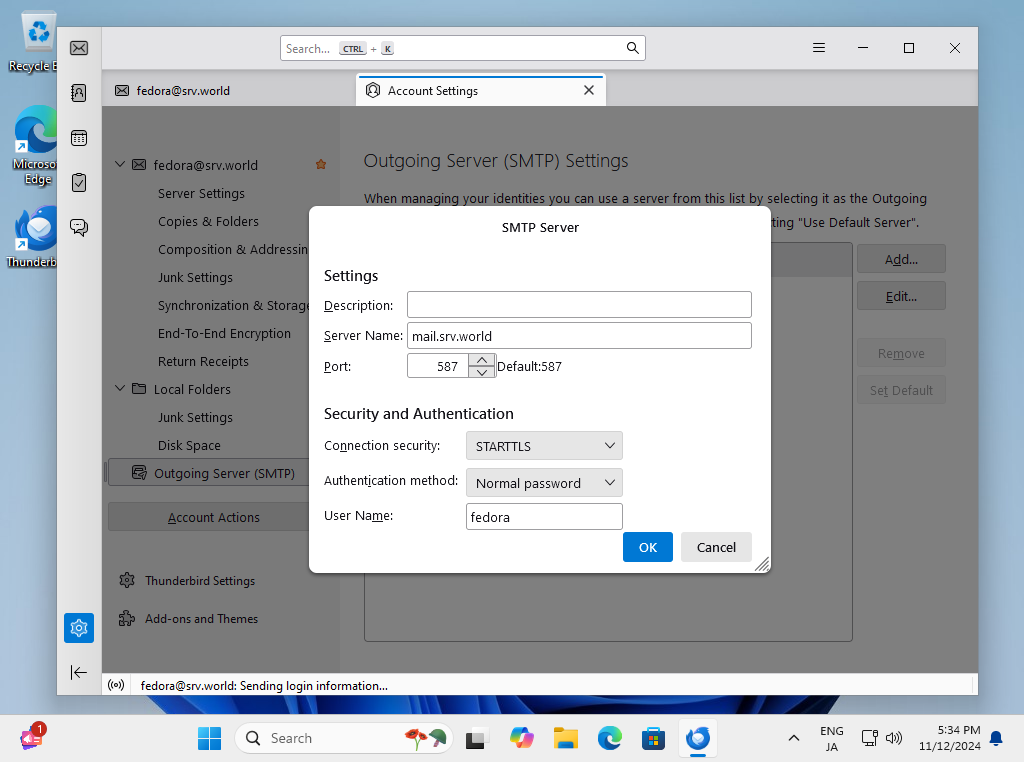Open Microsoft Store from taskbar

tap(653, 738)
